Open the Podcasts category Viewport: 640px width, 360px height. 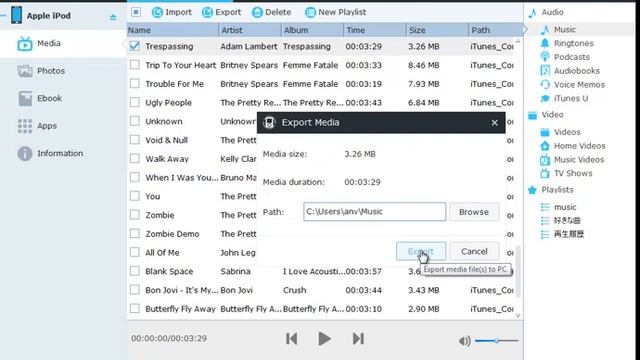[x=571, y=57]
